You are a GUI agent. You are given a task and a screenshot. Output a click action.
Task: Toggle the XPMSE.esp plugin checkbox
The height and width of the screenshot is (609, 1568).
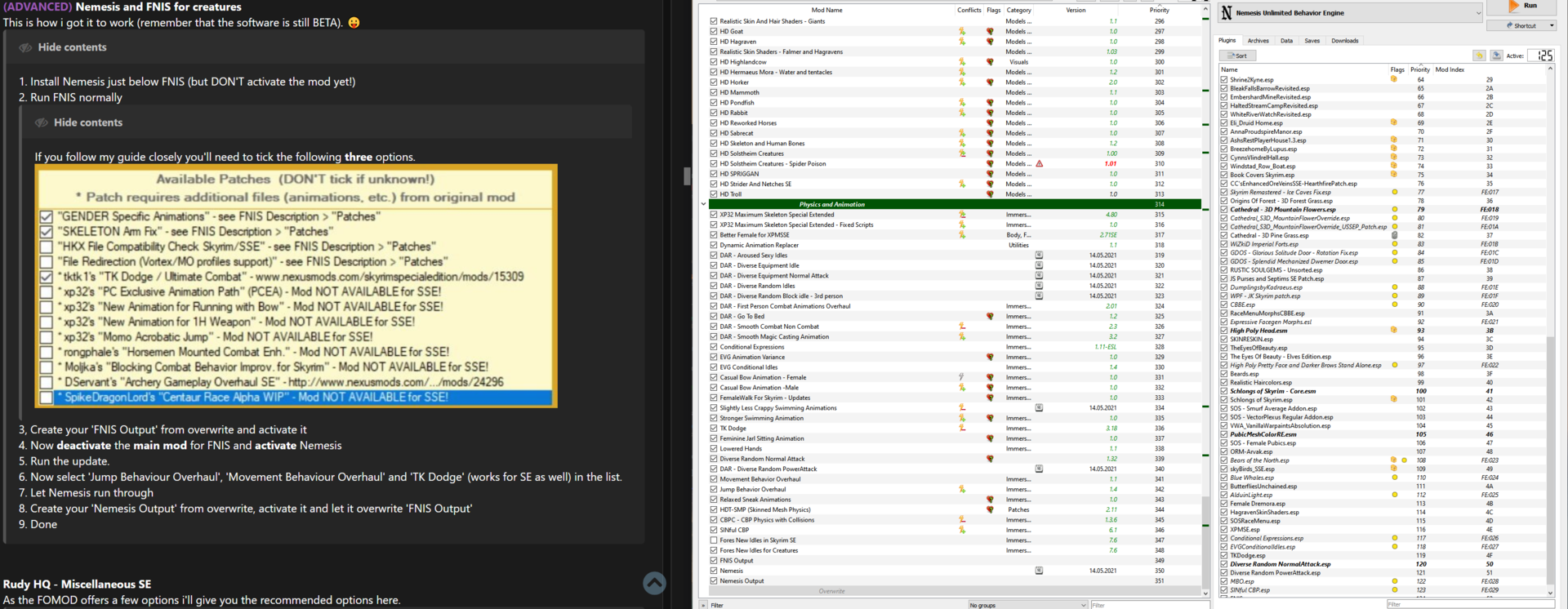[1223, 530]
